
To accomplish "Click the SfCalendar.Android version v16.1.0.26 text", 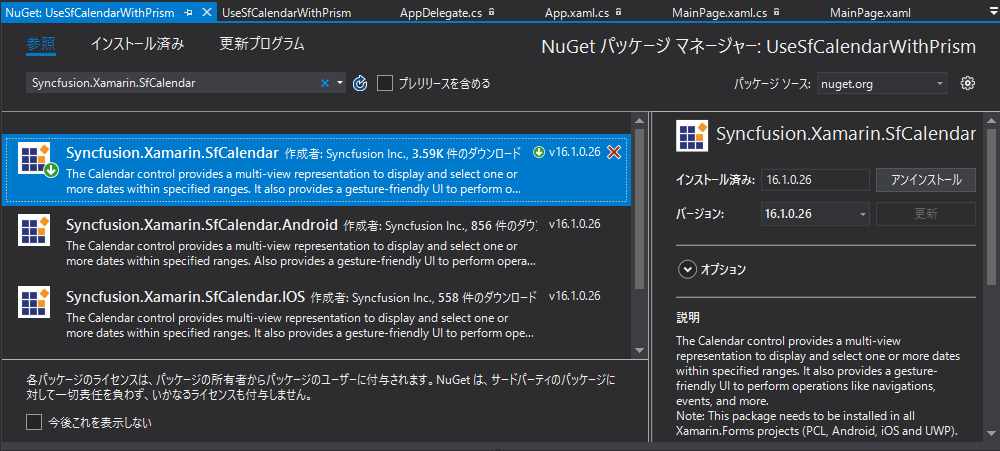I will (x=575, y=224).
